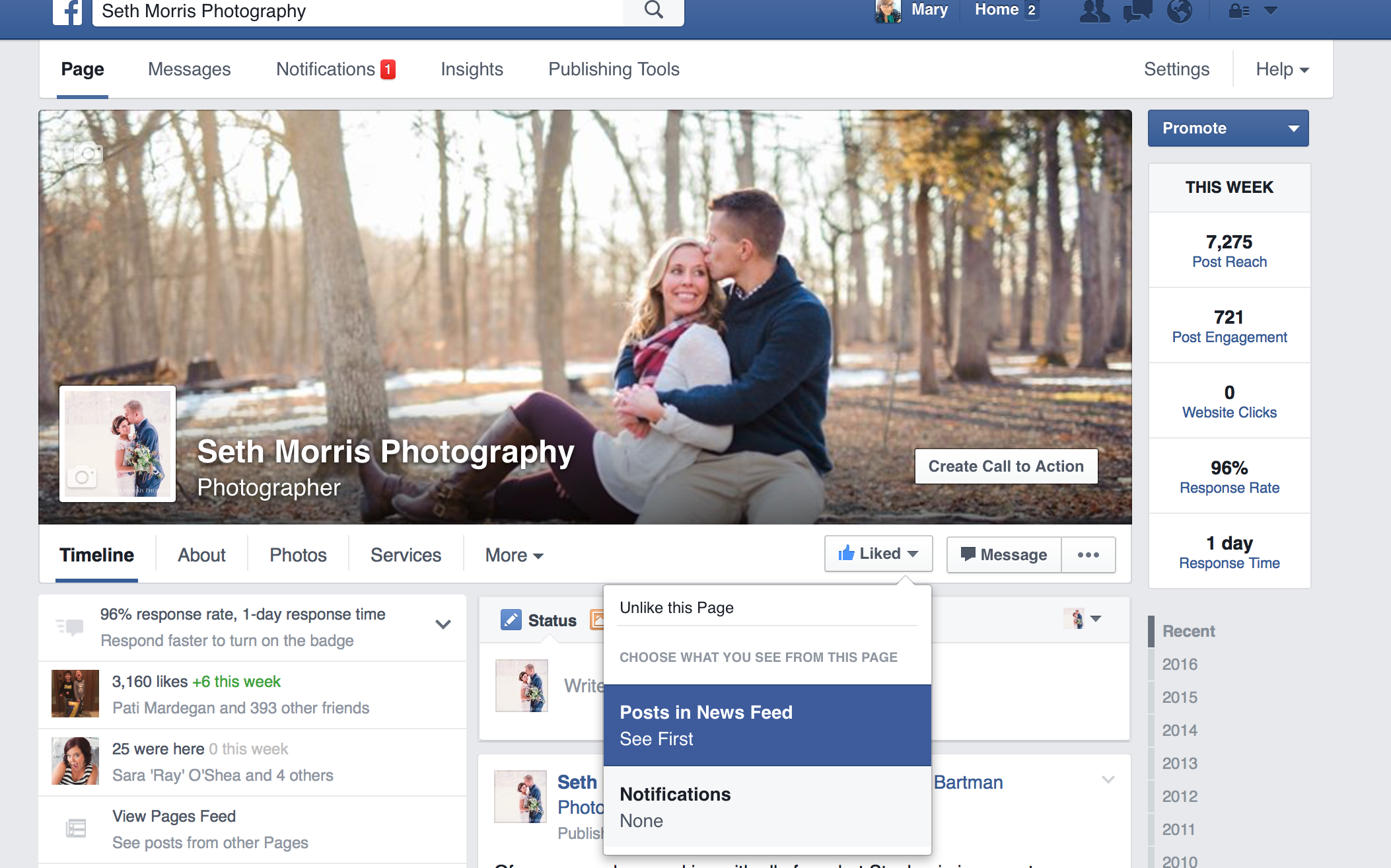The image size is (1391, 868).
Task: Click thumbs-up icon on Liked button
Action: pos(846,553)
